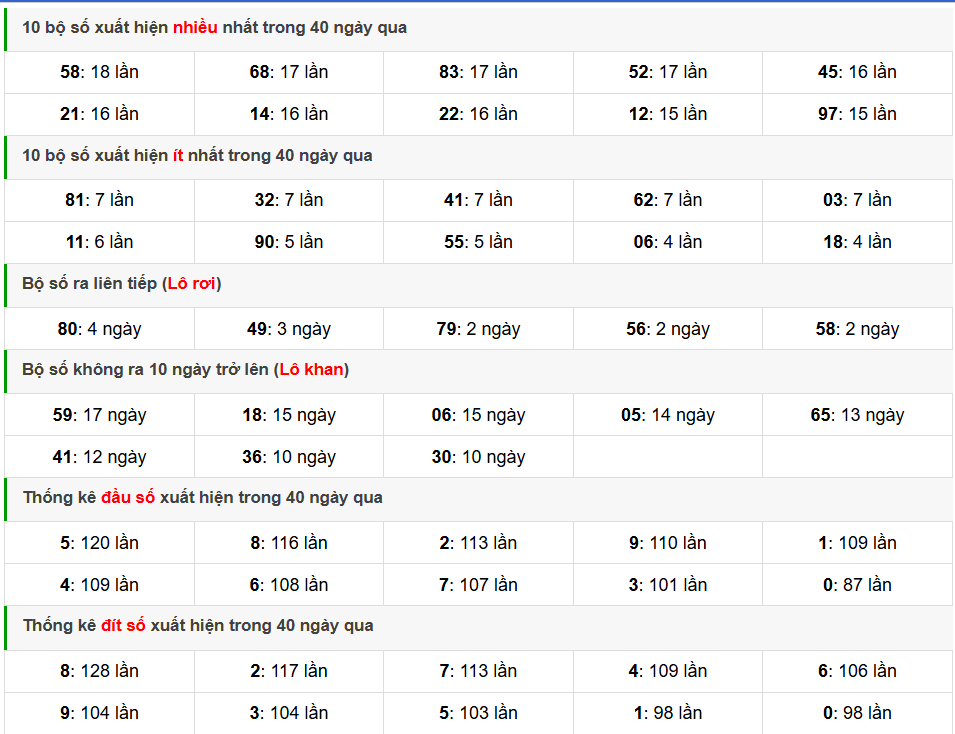Select the "90: 5 lần" cell
955x734 pixels.
coord(288,242)
